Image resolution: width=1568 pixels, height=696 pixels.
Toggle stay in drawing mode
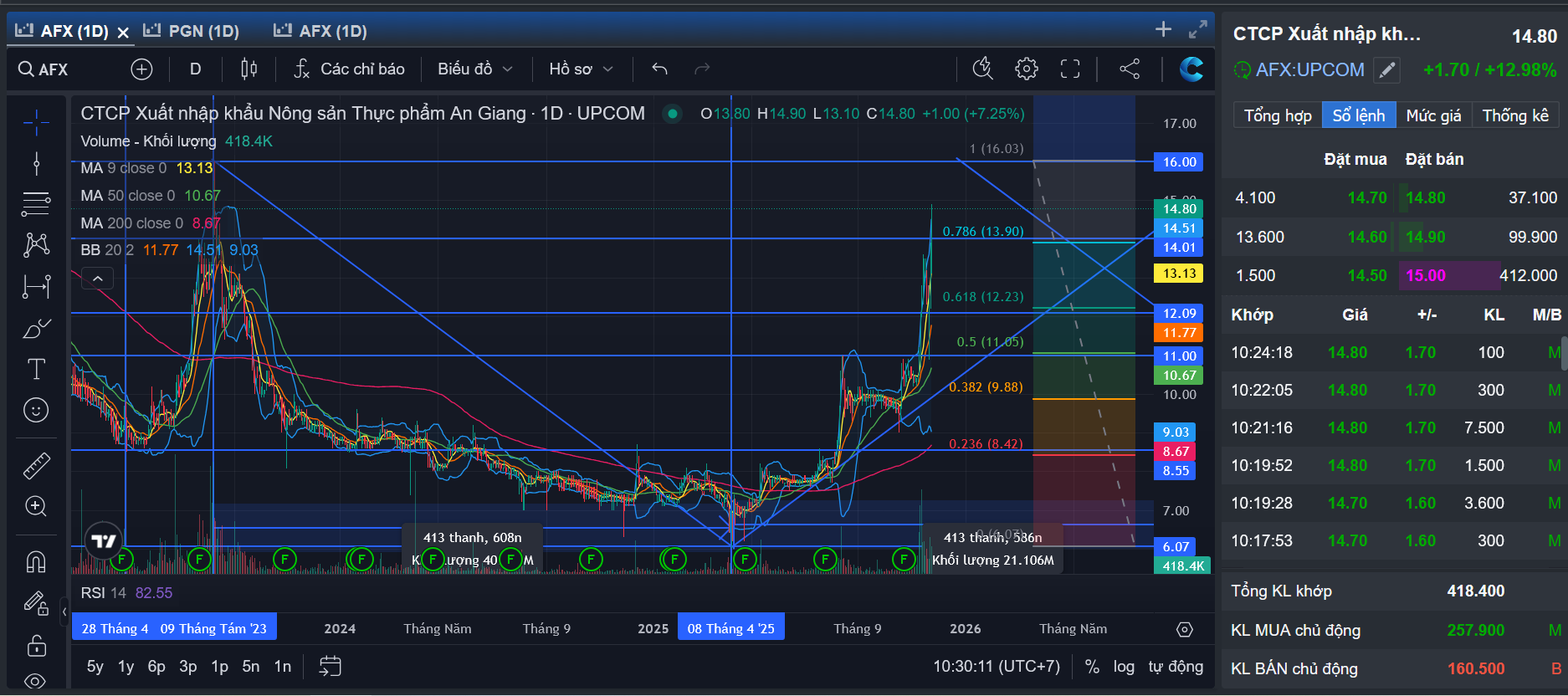tap(36, 602)
